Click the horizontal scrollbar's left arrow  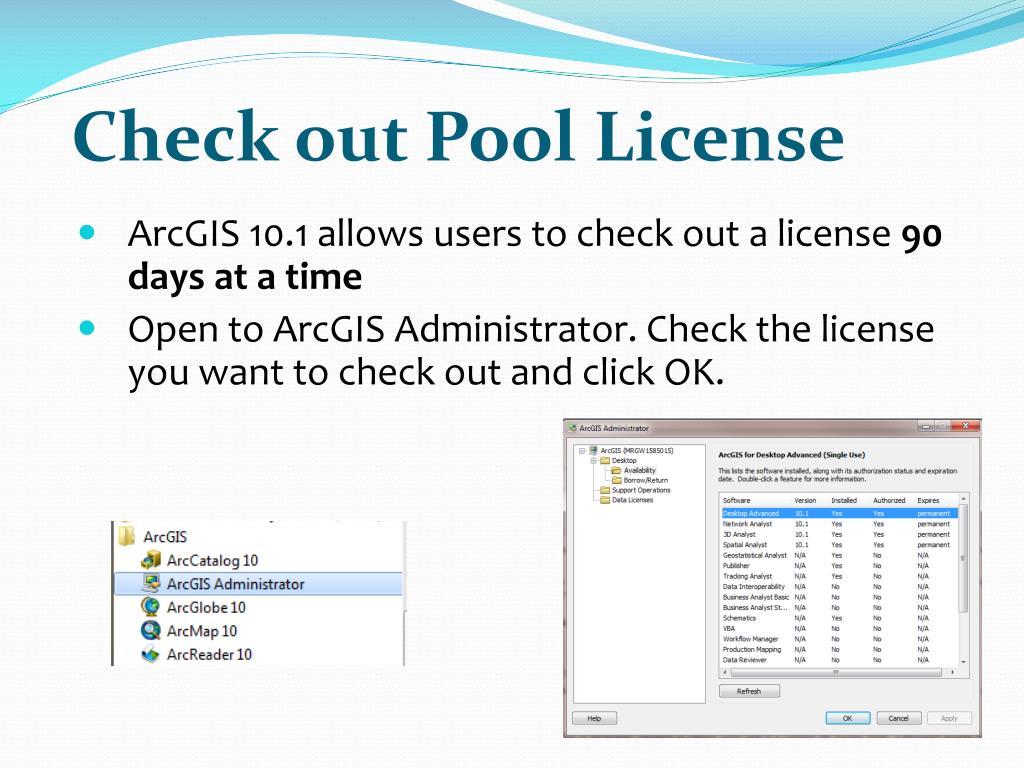click(x=726, y=672)
